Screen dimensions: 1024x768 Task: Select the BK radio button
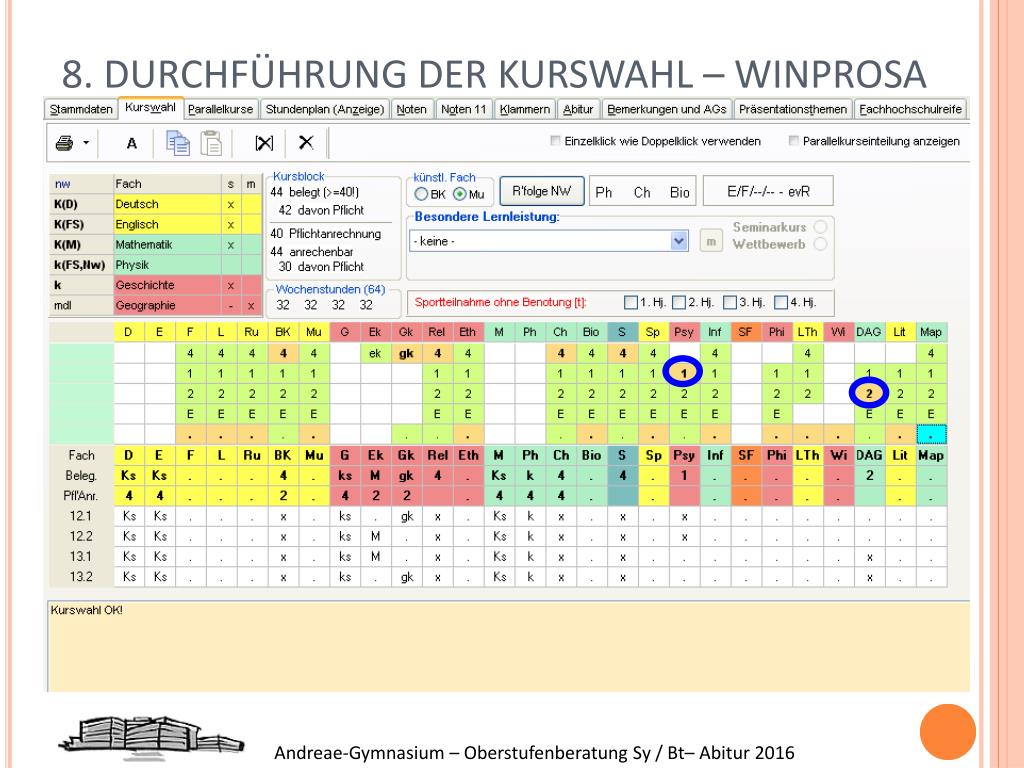(421, 194)
